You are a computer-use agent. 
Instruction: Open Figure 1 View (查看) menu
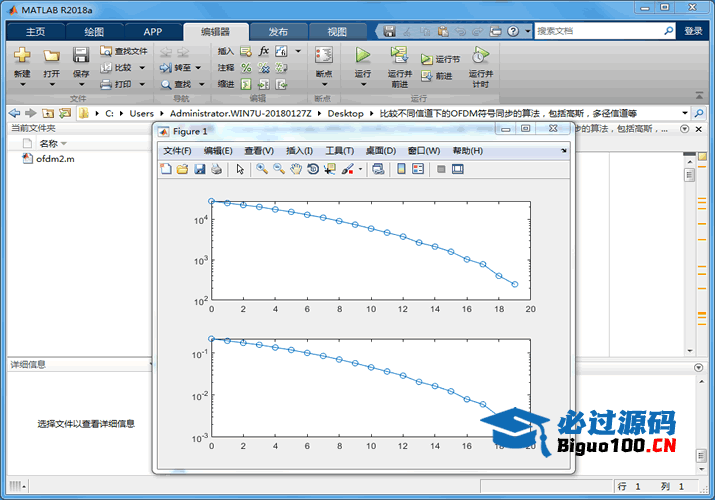[259, 151]
